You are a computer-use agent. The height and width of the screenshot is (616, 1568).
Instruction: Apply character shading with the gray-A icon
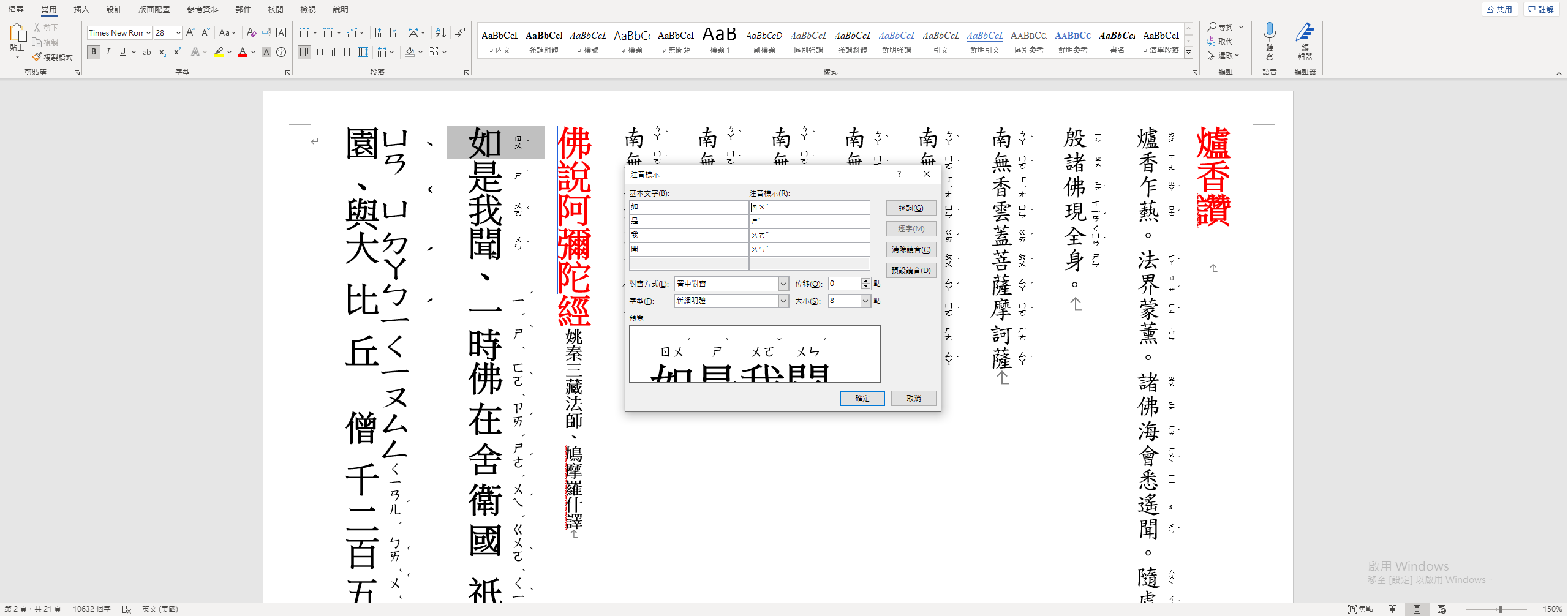(x=266, y=52)
